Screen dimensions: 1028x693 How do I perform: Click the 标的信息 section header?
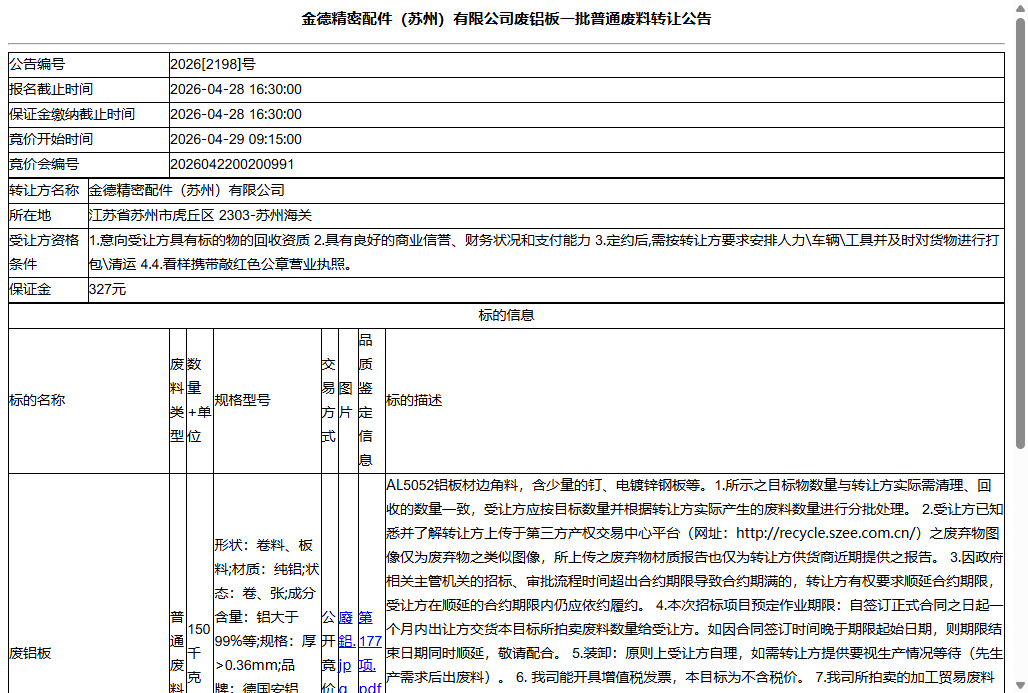[x=506, y=315]
